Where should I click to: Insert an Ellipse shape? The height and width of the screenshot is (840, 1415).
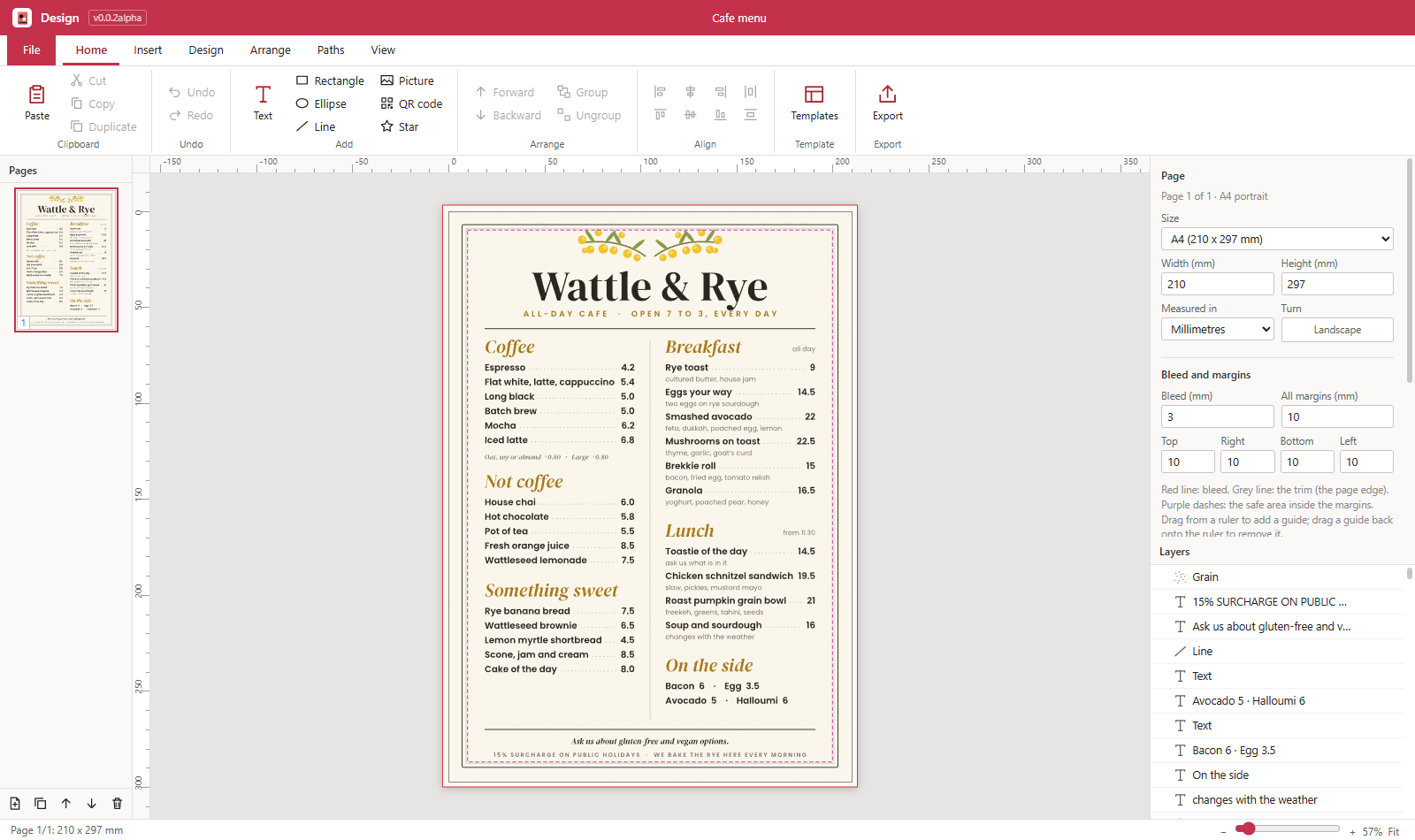pyautogui.click(x=321, y=103)
